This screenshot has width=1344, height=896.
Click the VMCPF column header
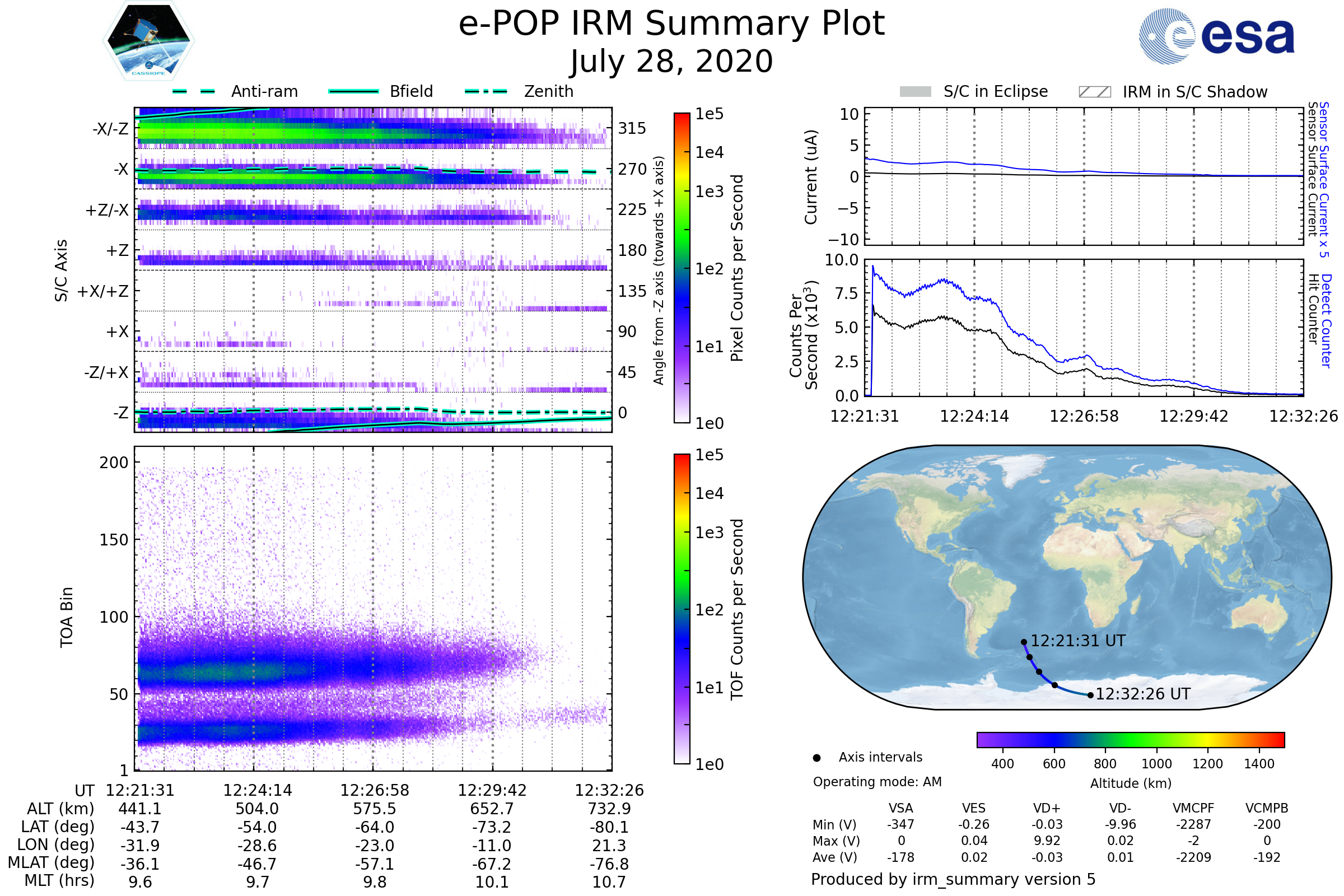1193,808
